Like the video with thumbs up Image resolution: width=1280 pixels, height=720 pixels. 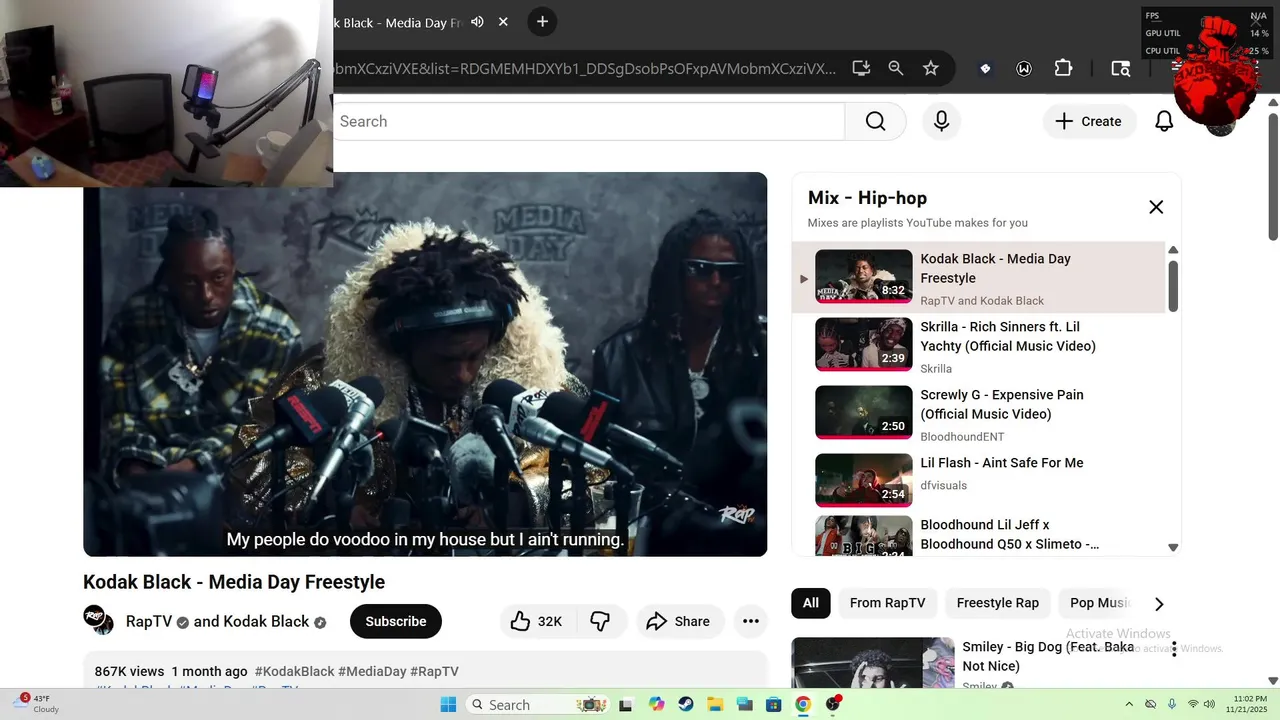(536, 621)
